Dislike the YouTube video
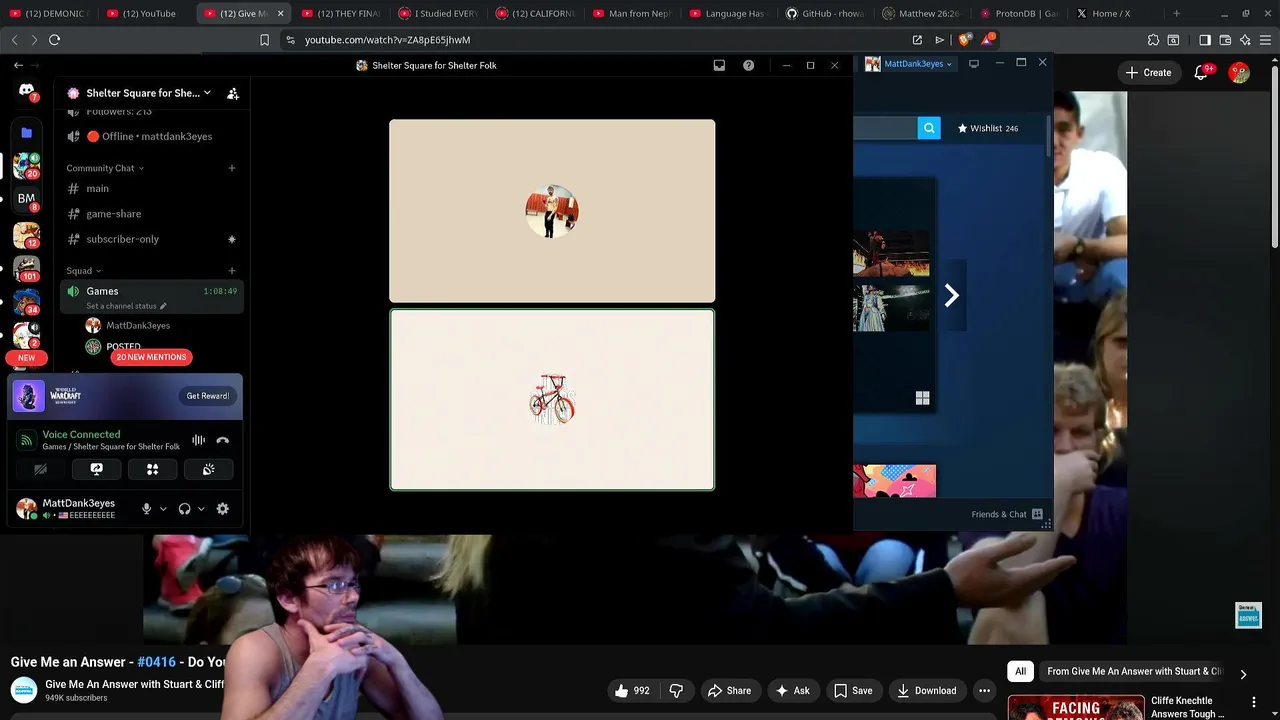This screenshot has height=720, width=1280. pyautogui.click(x=676, y=691)
